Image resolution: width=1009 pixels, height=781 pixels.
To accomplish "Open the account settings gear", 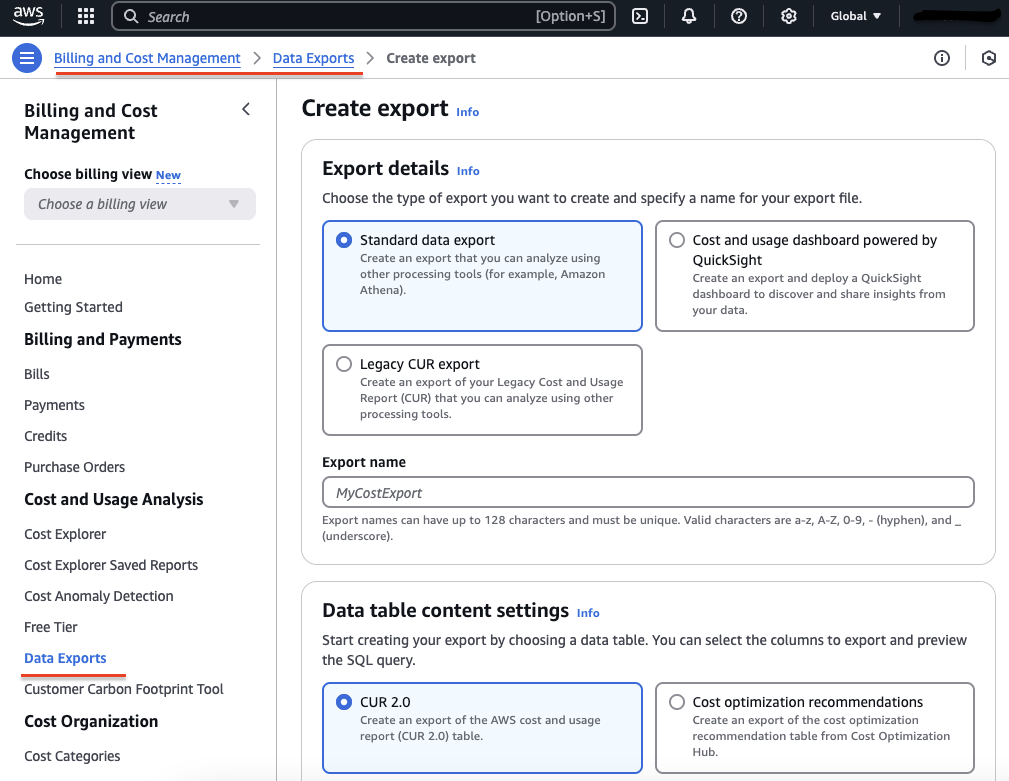I will pyautogui.click(x=788, y=16).
